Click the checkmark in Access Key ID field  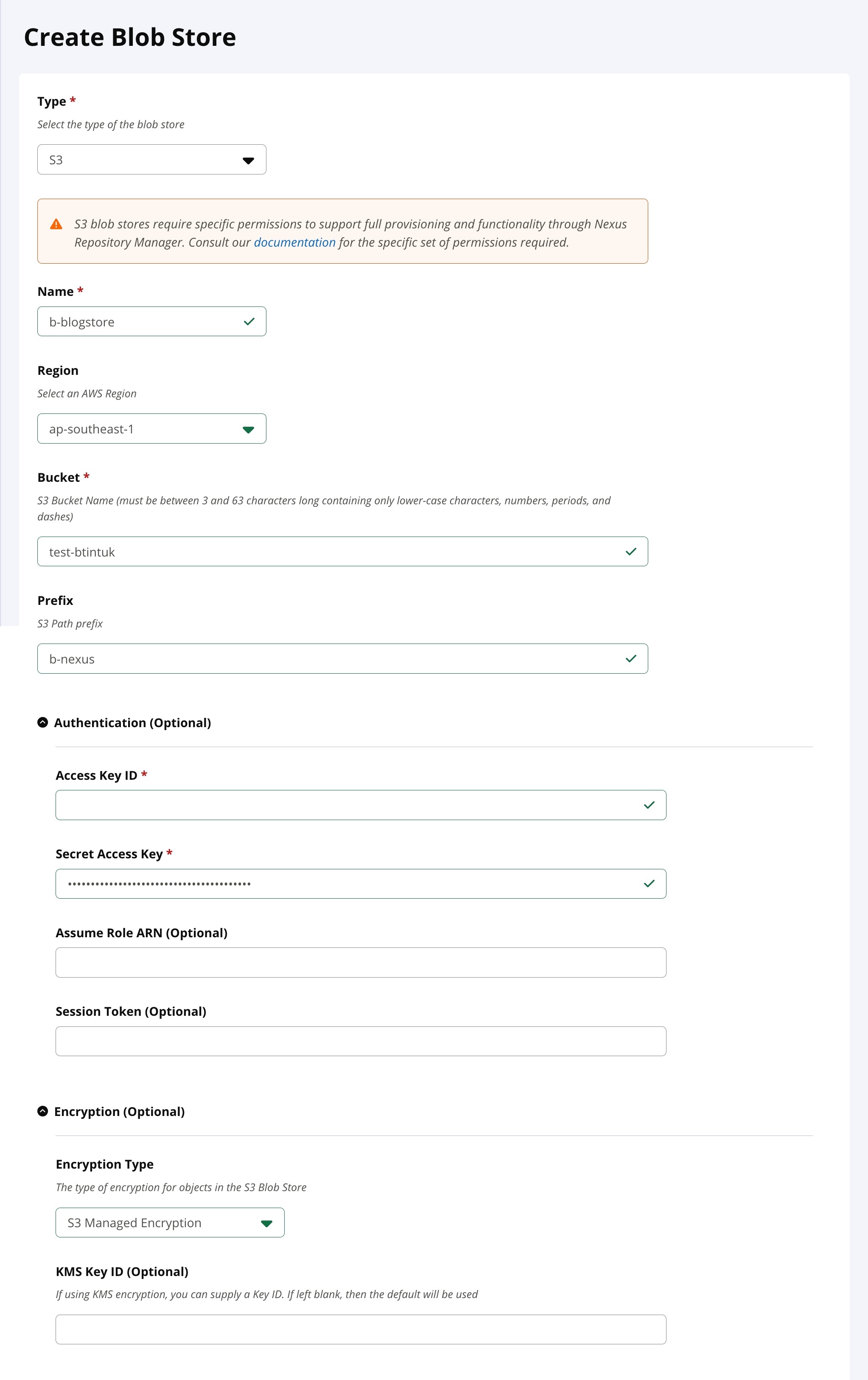pyautogui.click(x=649, y=805)
